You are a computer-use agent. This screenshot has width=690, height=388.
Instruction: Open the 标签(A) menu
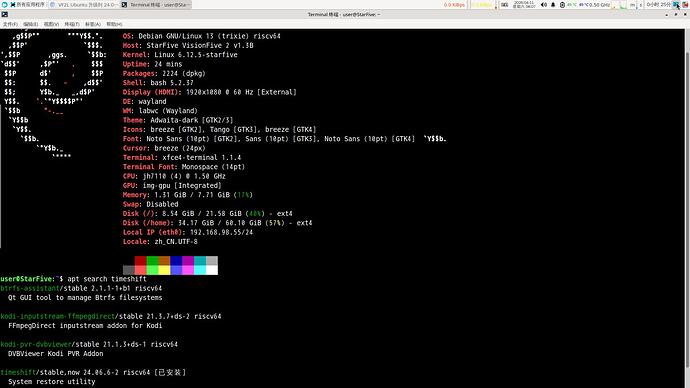tap(92, 24)
